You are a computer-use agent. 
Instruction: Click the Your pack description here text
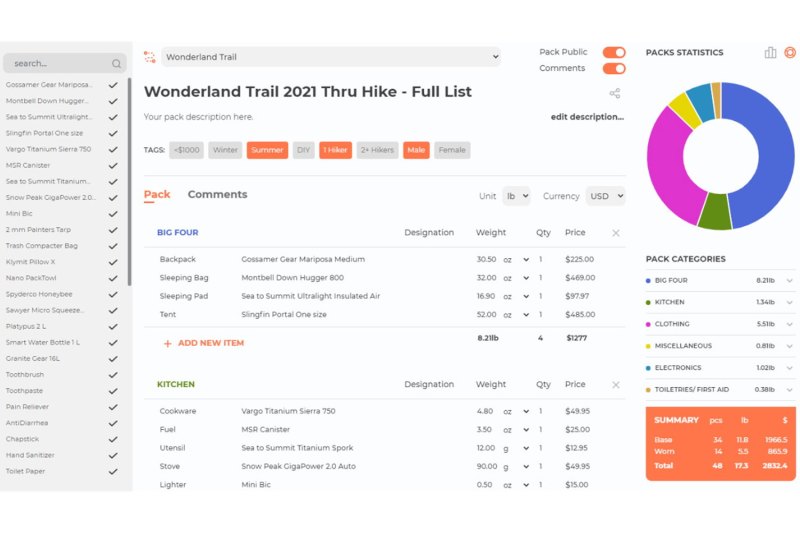coord(198,117)
